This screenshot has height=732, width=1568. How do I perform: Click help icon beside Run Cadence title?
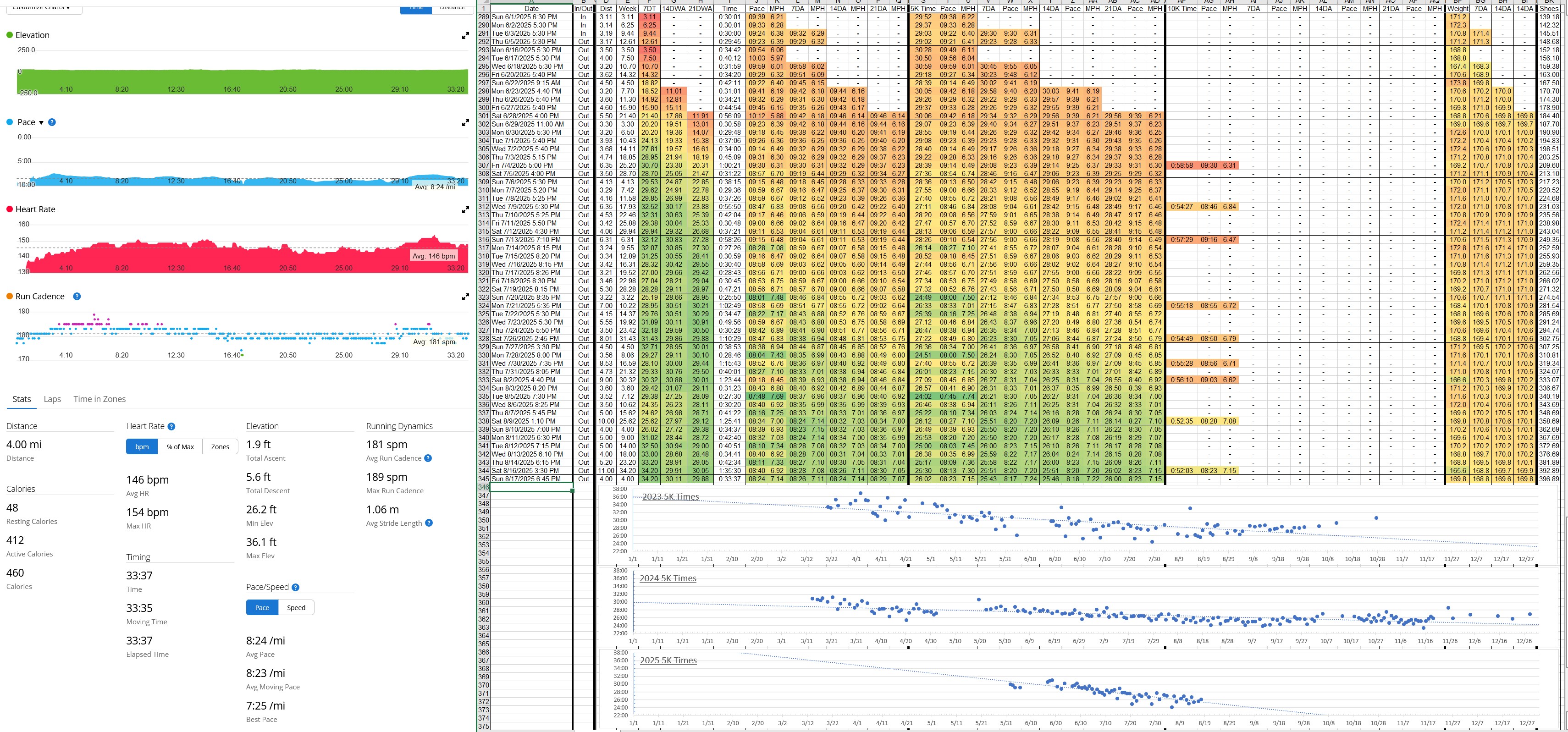click(x=77, y=296)
